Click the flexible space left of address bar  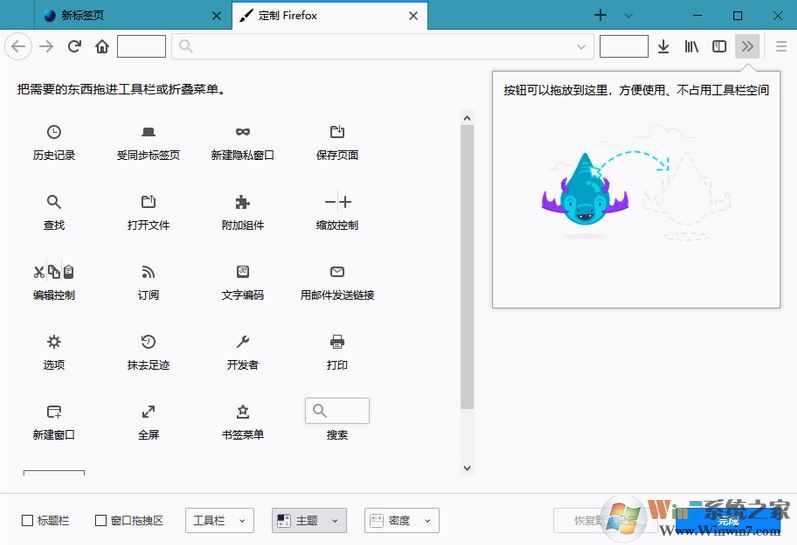[x=141, y=47]
